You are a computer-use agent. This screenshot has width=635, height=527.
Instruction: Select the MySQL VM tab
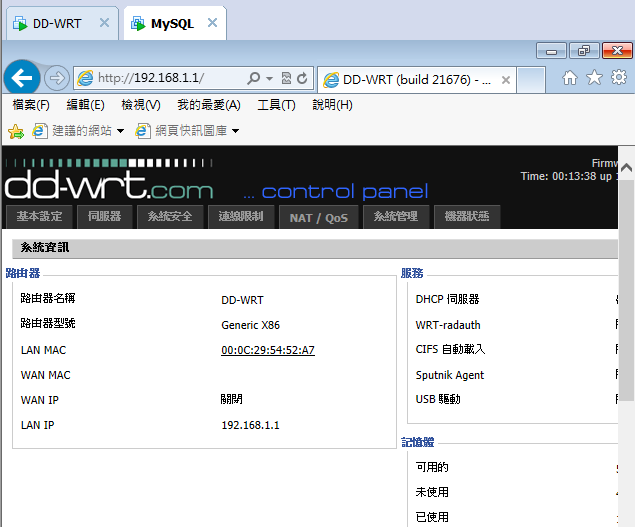[x=172, y=23]
